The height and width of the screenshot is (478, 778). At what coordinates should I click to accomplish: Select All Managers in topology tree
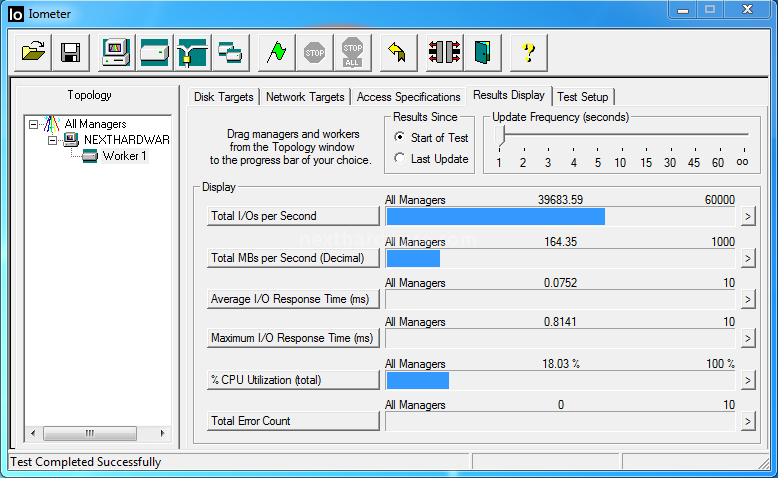coord(95,124)
